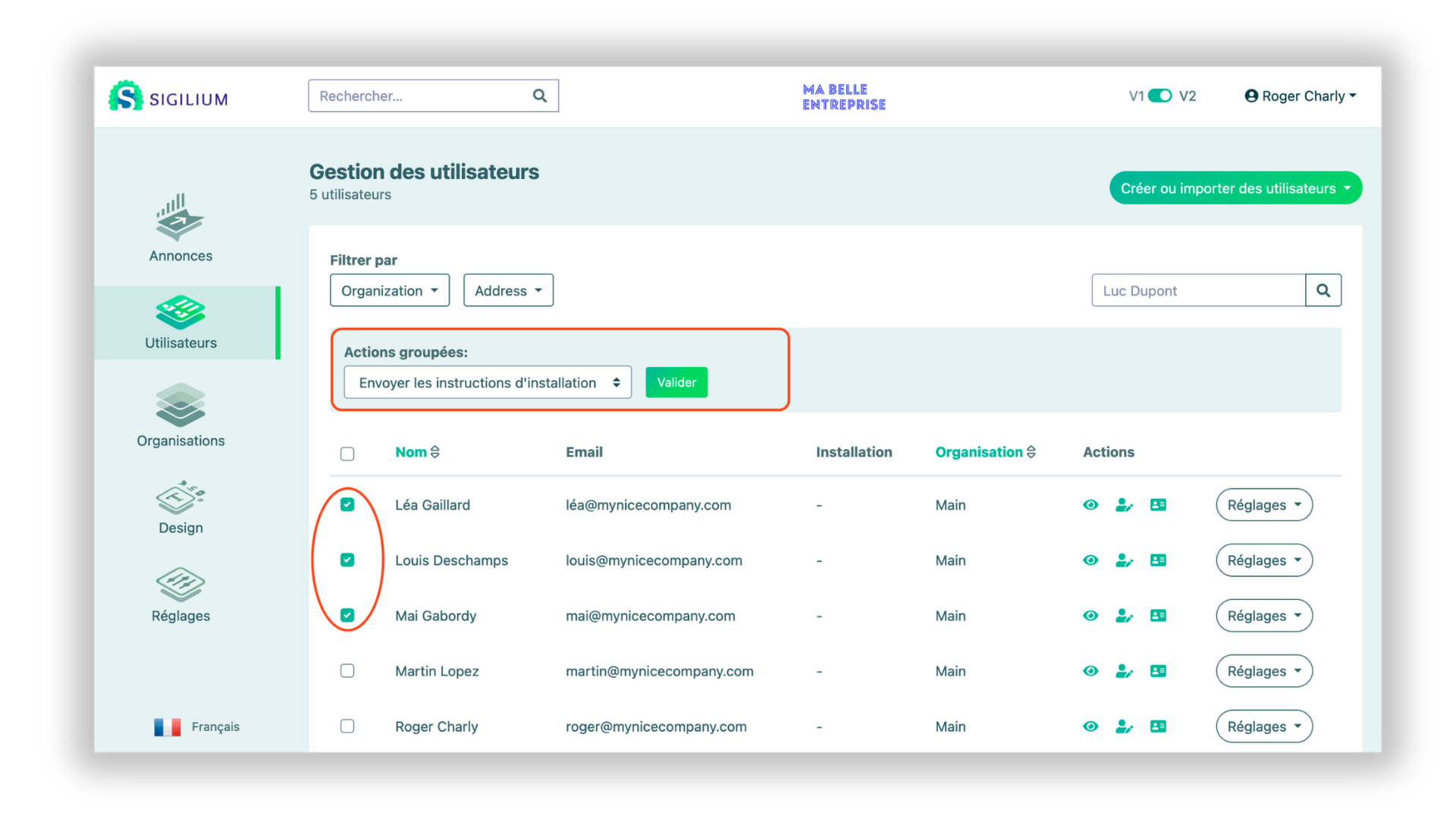
Task: Uncheck the Léa Gaillard checkbox
Action: pos(347,505)
